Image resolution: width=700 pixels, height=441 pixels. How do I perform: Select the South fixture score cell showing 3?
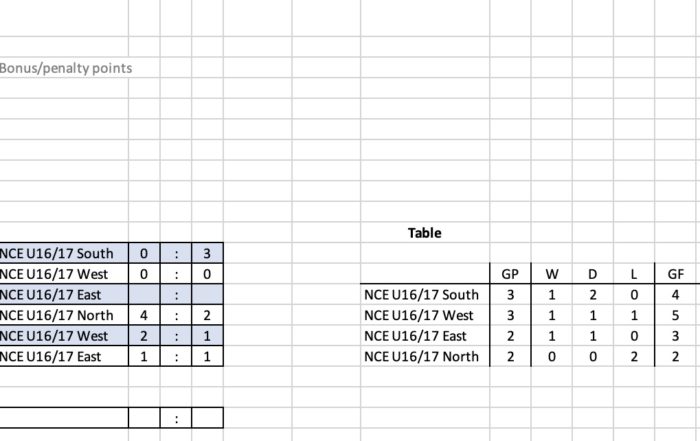tap(207, 253)
